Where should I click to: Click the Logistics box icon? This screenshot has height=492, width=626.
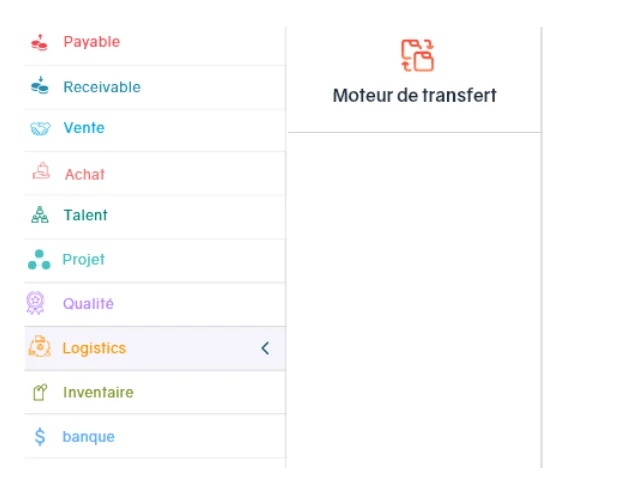[40, 348]
